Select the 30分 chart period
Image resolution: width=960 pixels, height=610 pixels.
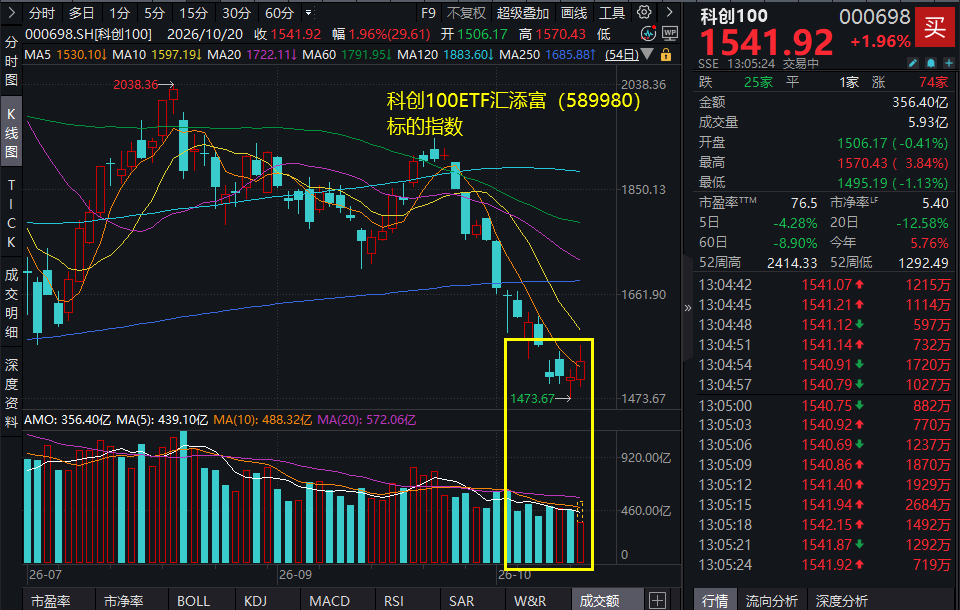pyautogui.click(x=236, y=13)
